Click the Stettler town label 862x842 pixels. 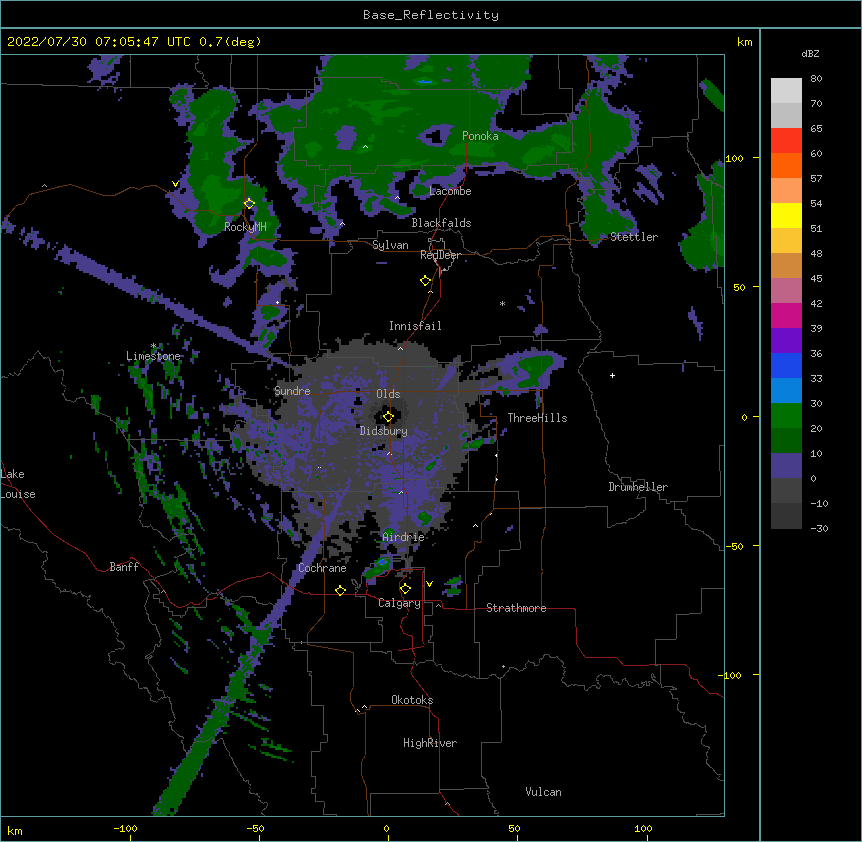pyautogui.click(x=634, y=237)
